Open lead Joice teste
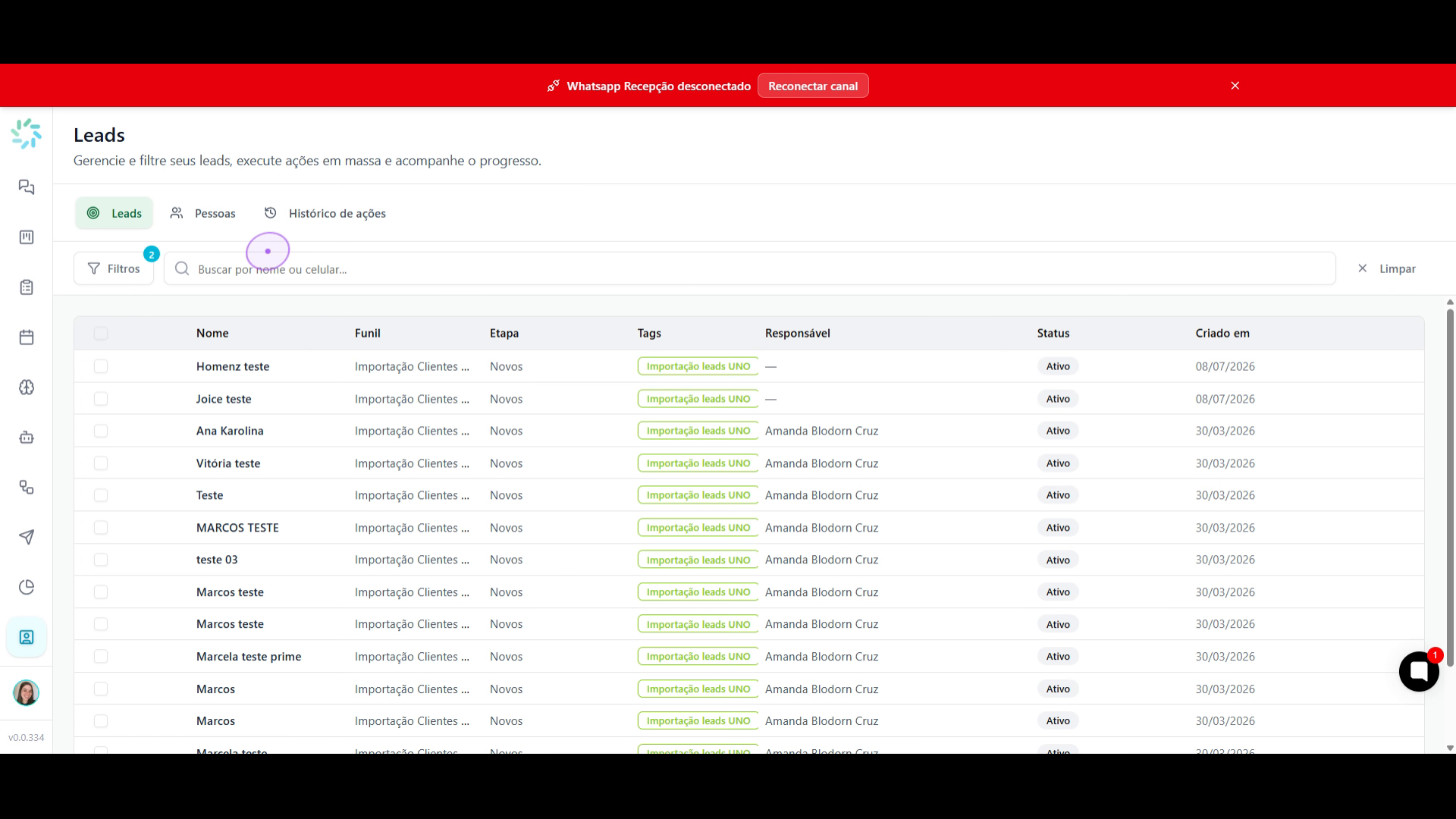Viewport: 1456px width, 819px height. [x=224, y=399]
